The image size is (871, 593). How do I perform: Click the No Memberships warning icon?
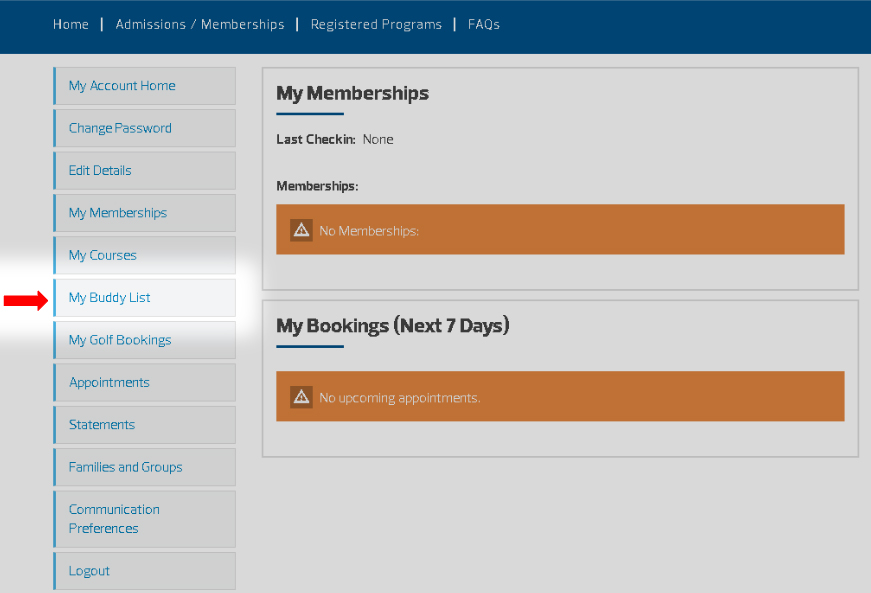point(301,230)
